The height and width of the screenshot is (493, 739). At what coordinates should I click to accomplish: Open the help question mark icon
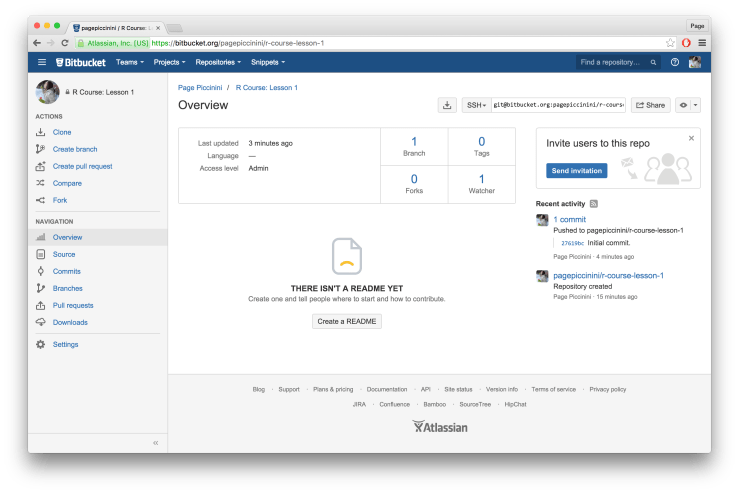pos(675,62)
